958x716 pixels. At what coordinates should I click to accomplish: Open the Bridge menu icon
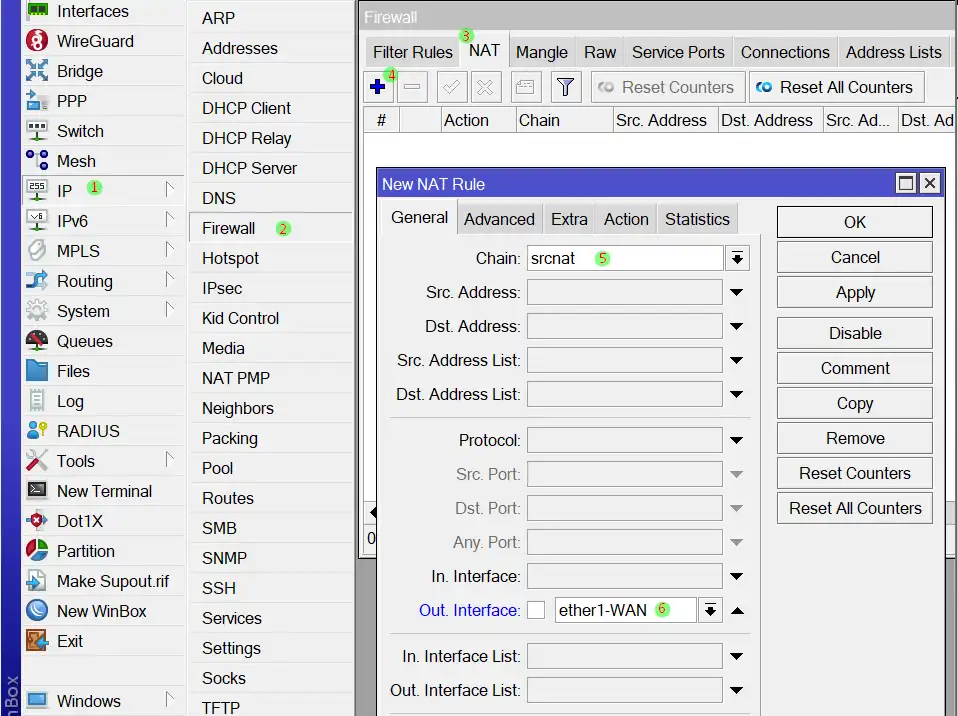[x=37, y=71]
